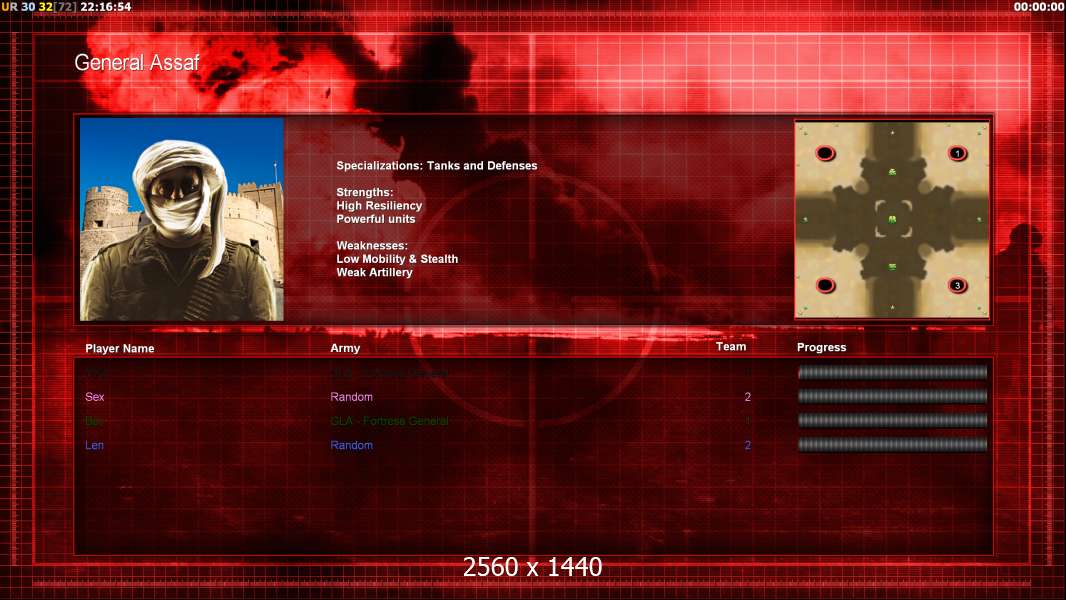Click the 22:16:54 clock in the overlay

(x=105, y=6)
